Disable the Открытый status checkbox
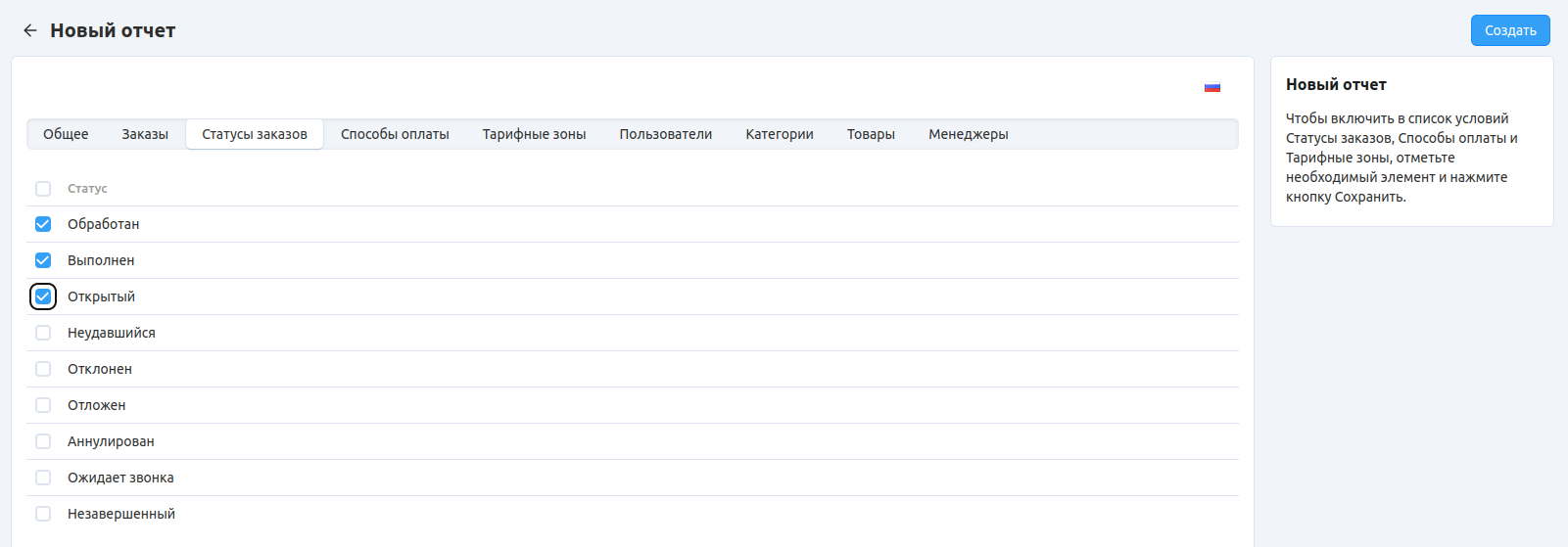 [x=43, y=296]
